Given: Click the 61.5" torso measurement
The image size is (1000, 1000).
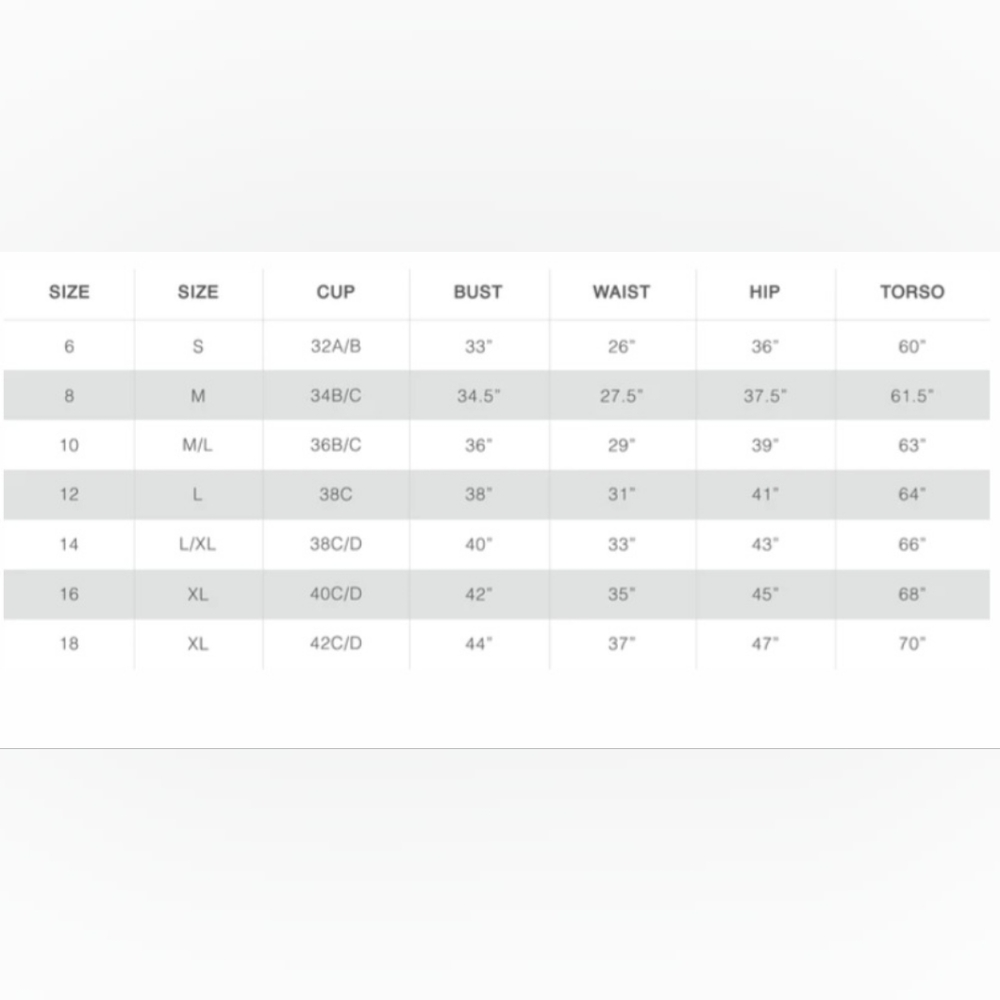Looking at the screenshot, I should [x=912, y=396].
